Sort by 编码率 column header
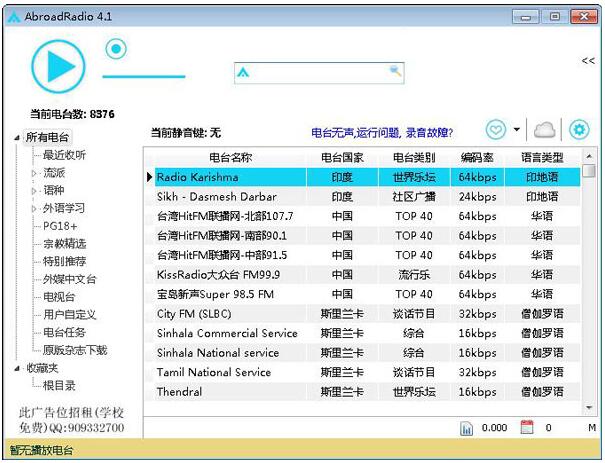Image resolution: width=605 pixels, height=463 pixels. [477, 157]
